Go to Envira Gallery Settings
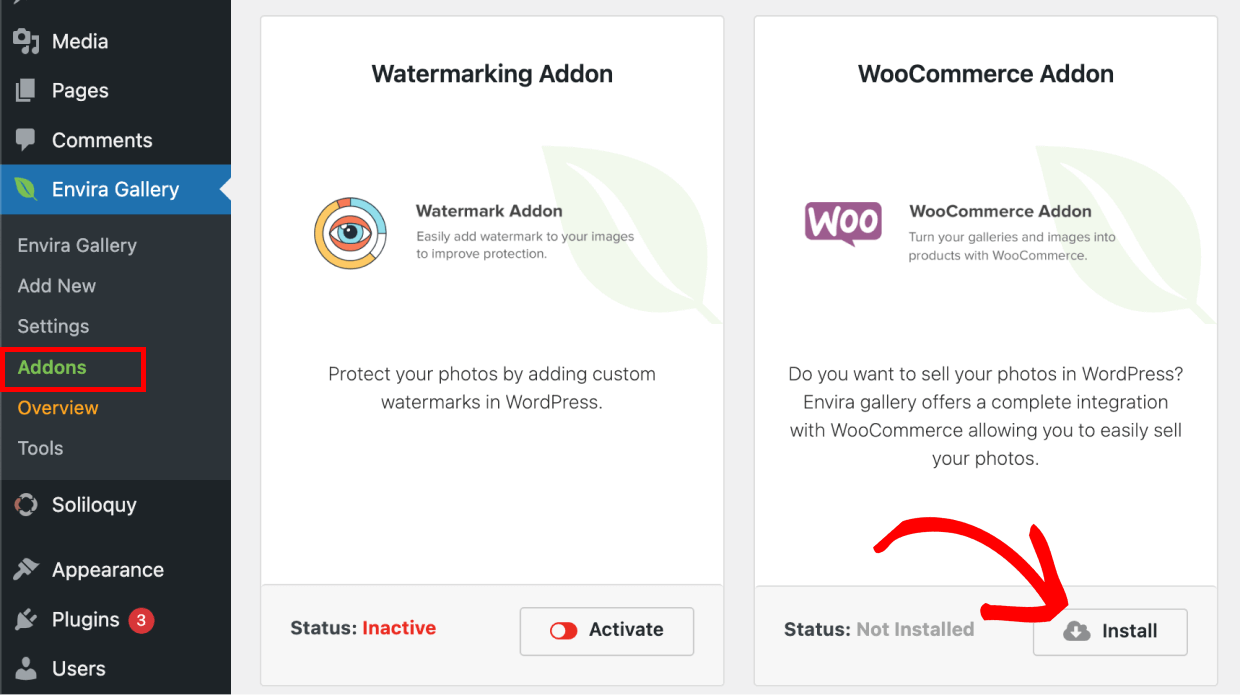This screenshot has height=695, width=1240. (x=53, y=326)
